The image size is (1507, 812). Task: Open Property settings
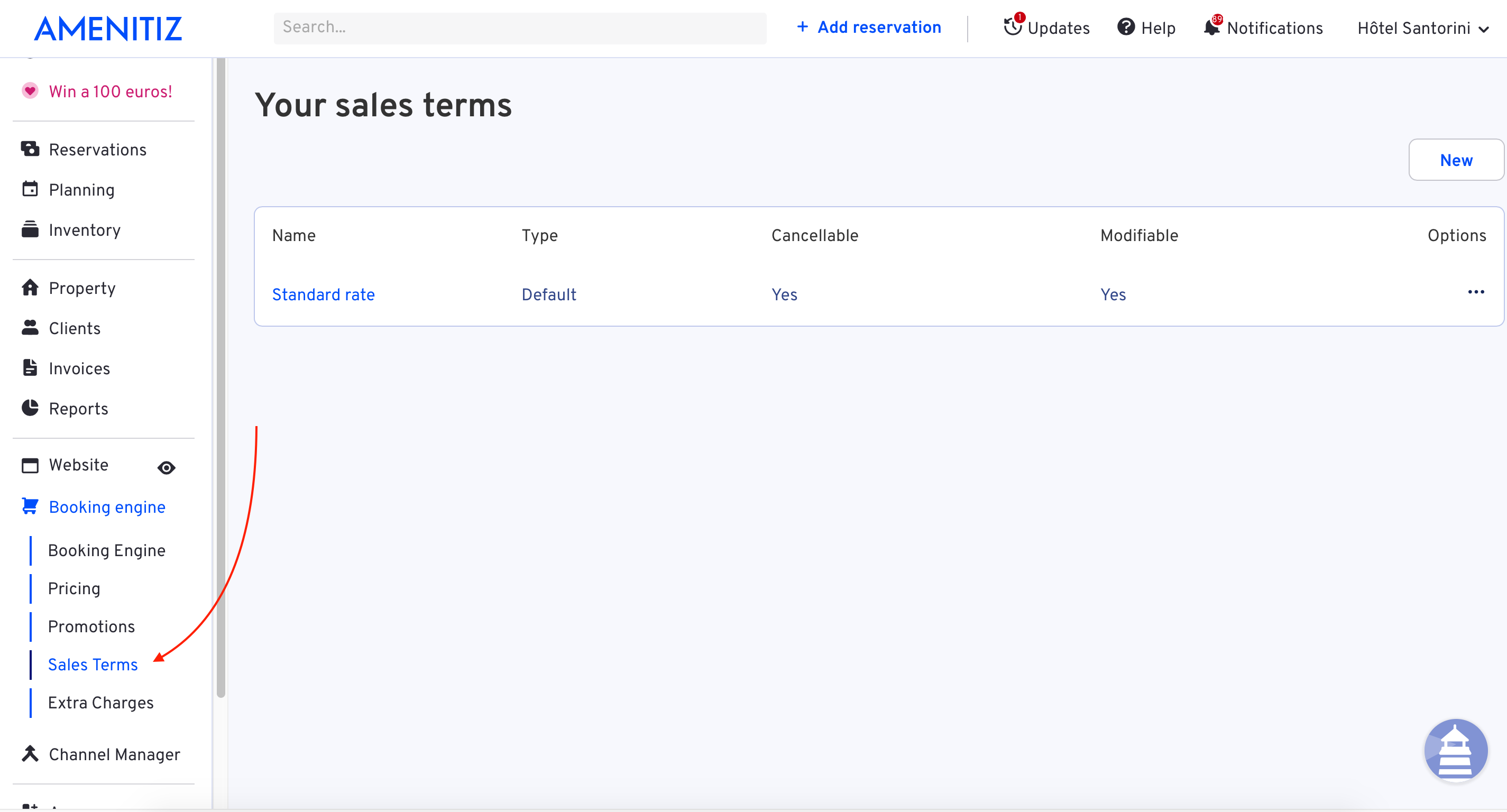tap(82, 289)
